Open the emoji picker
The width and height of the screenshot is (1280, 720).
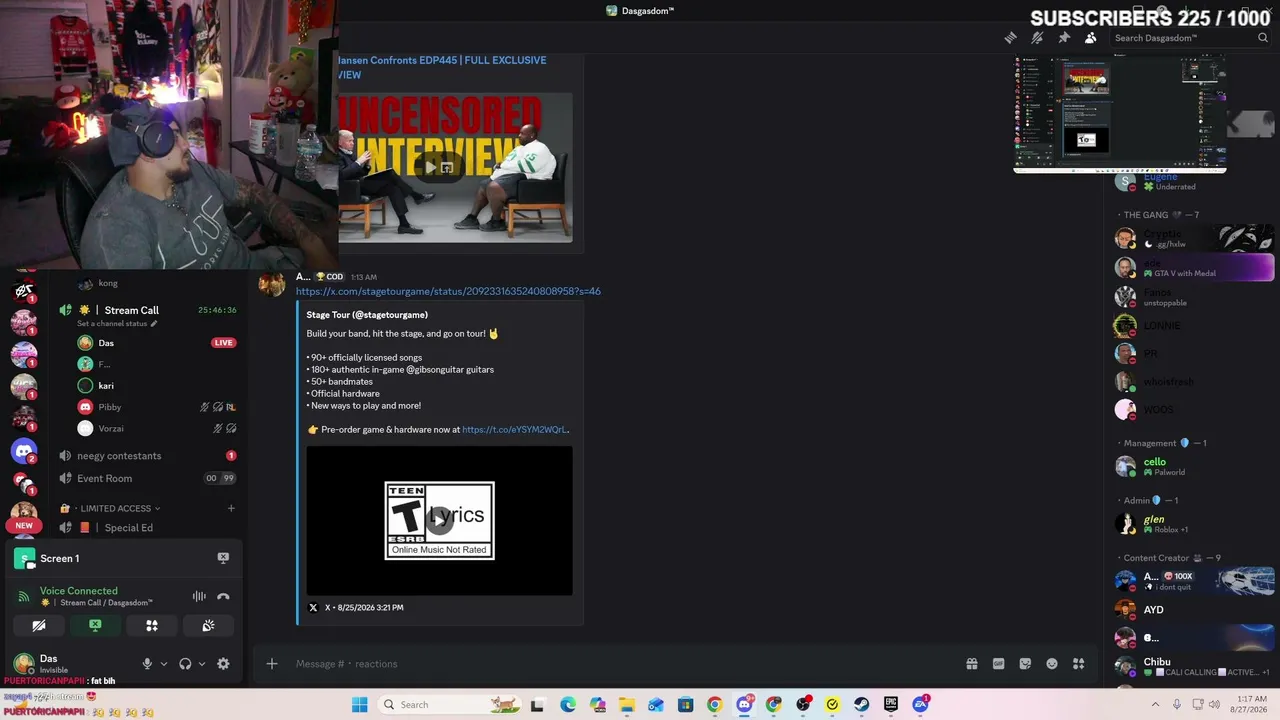(x=1052, y=664)
